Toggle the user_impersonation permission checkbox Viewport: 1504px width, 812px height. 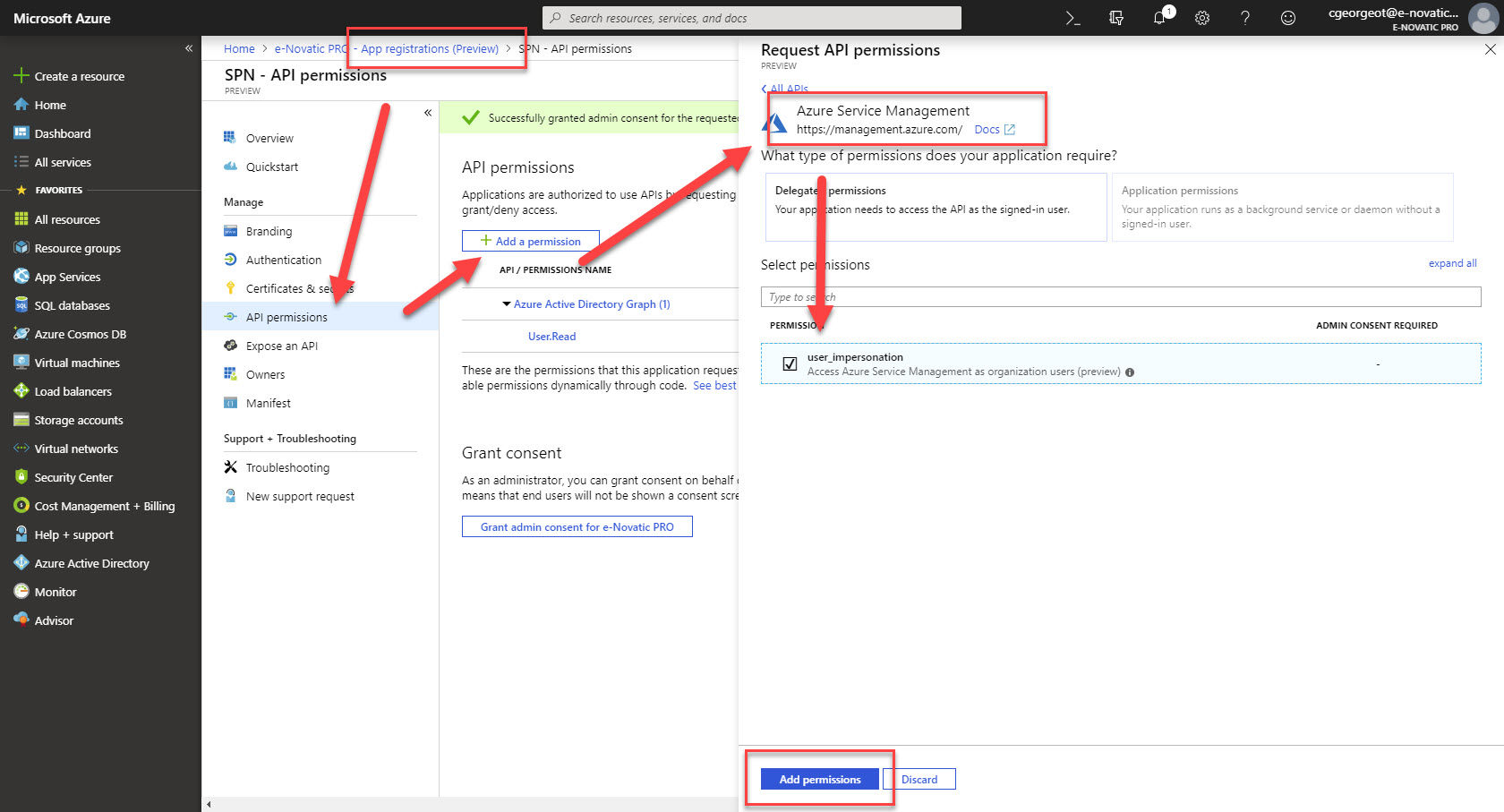[790, 363]
